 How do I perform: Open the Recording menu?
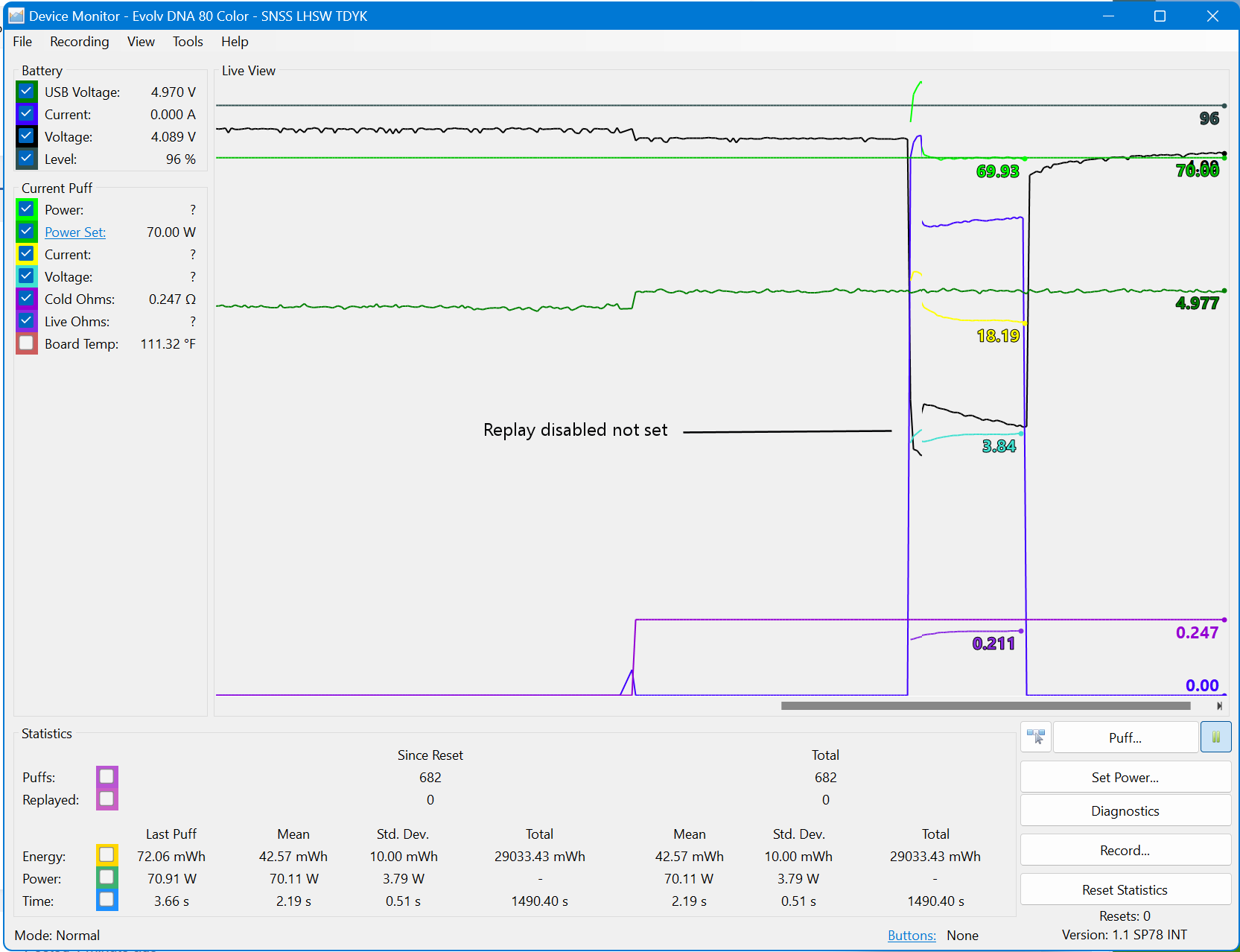tap(80, 42)
